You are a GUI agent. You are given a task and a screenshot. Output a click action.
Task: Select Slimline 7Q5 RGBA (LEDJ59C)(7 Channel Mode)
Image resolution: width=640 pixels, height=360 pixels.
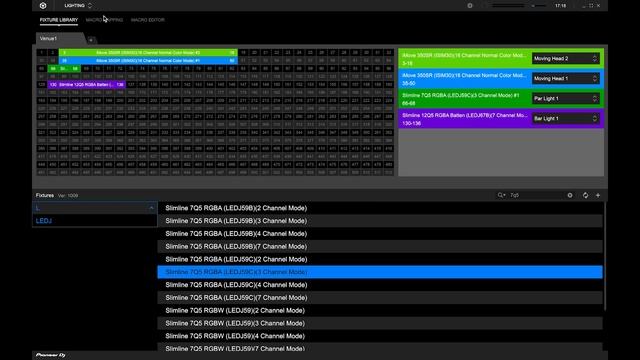(380, 298)
